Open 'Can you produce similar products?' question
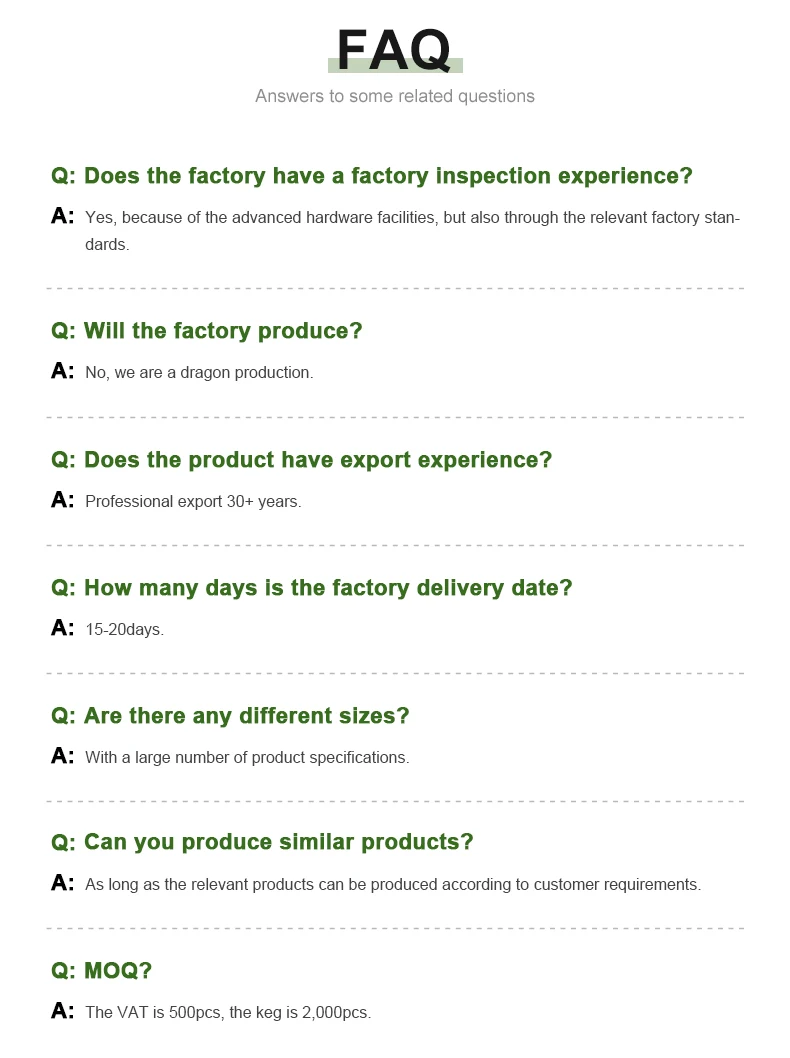Screen dimensions: 790x1058 [x=263, y=842]
